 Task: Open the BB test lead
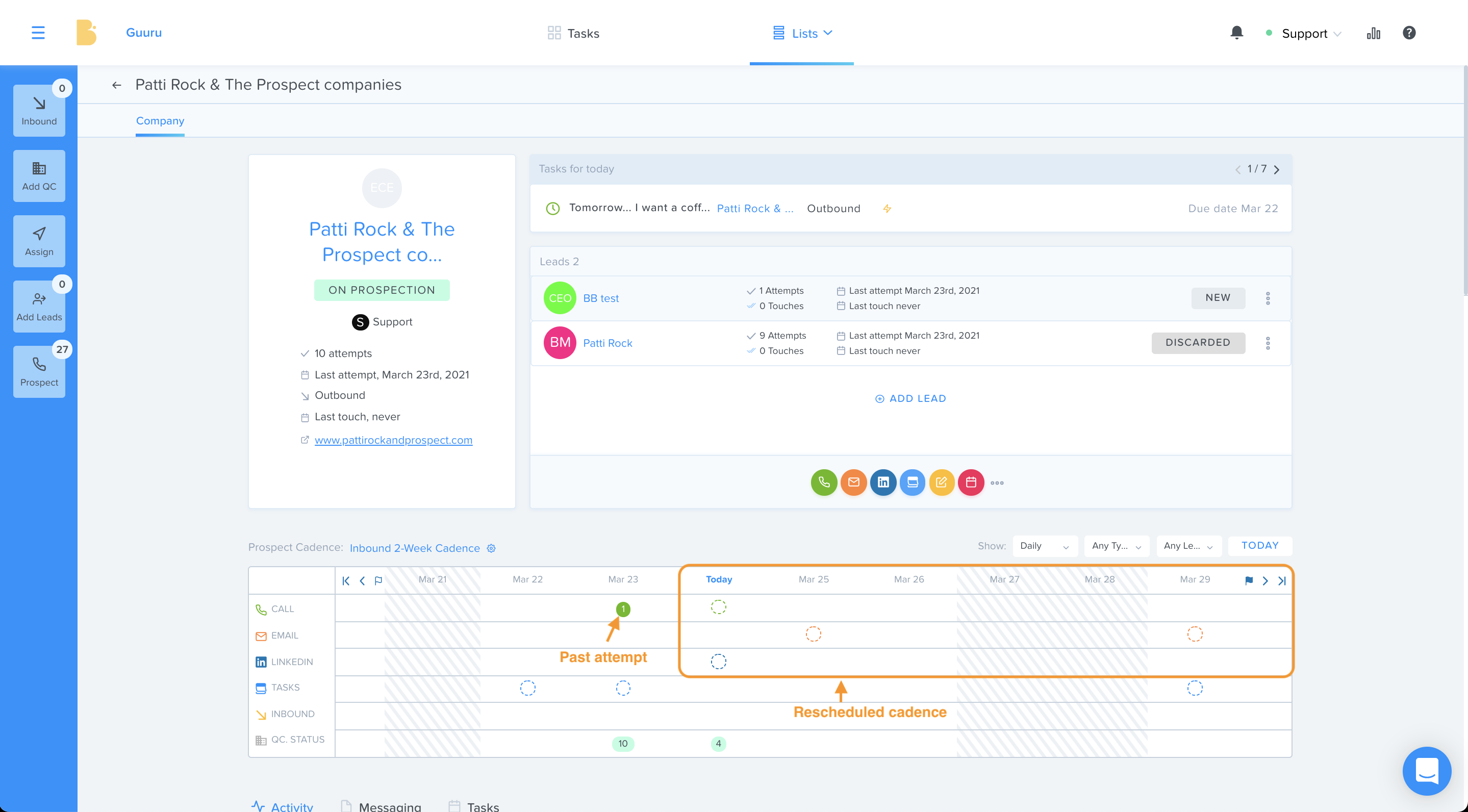click(x=601, y=298)
